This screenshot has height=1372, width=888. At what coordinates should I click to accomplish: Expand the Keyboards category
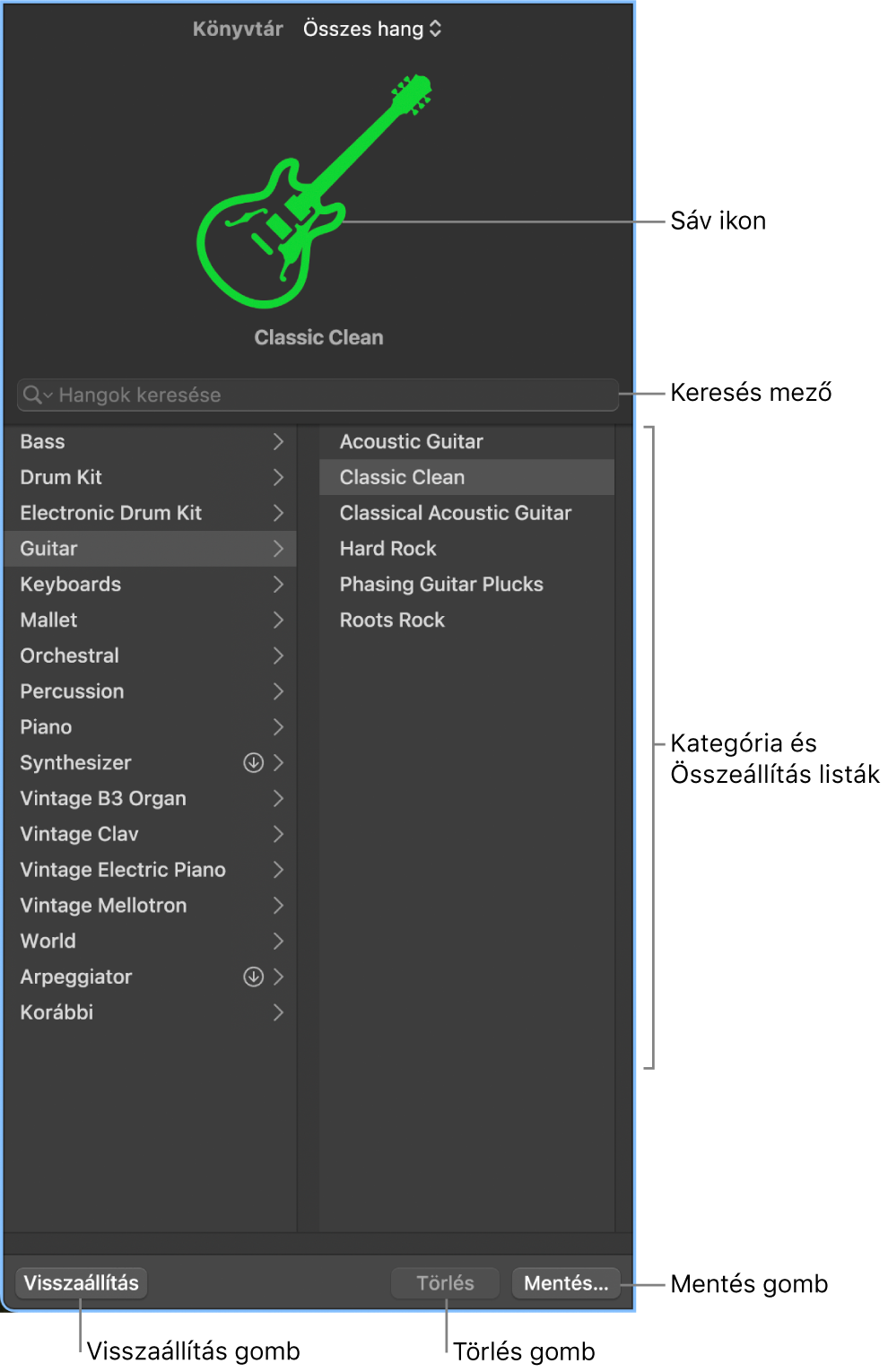click(279, 584)
